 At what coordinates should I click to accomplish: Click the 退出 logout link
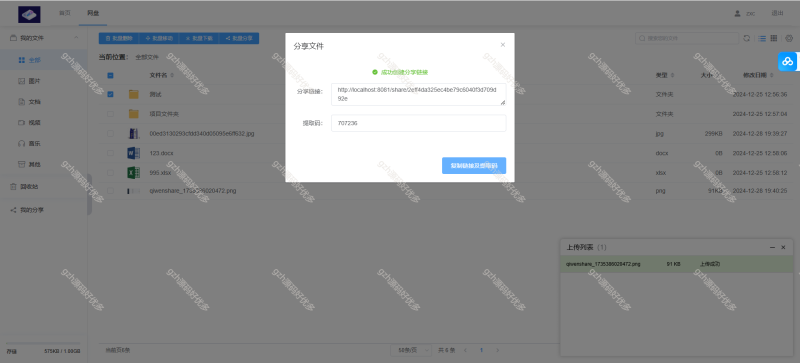coord(777,13)
